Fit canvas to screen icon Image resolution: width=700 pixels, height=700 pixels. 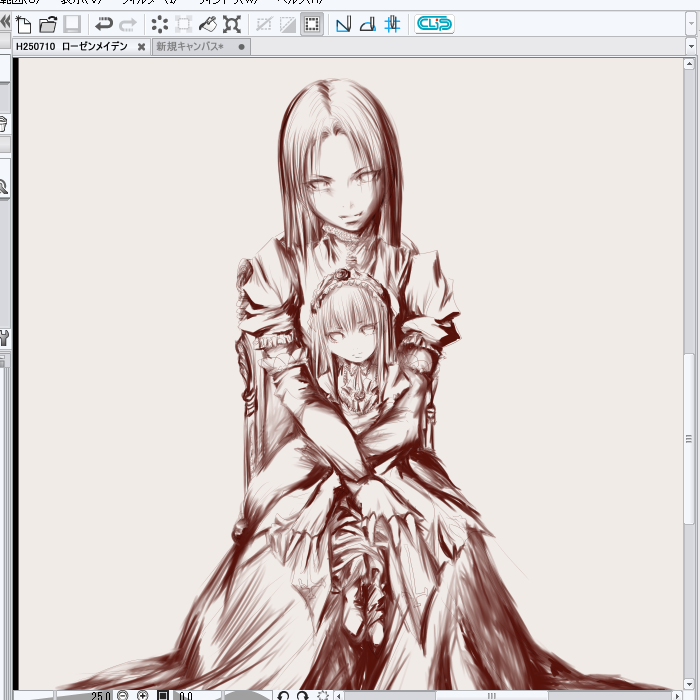163,696
